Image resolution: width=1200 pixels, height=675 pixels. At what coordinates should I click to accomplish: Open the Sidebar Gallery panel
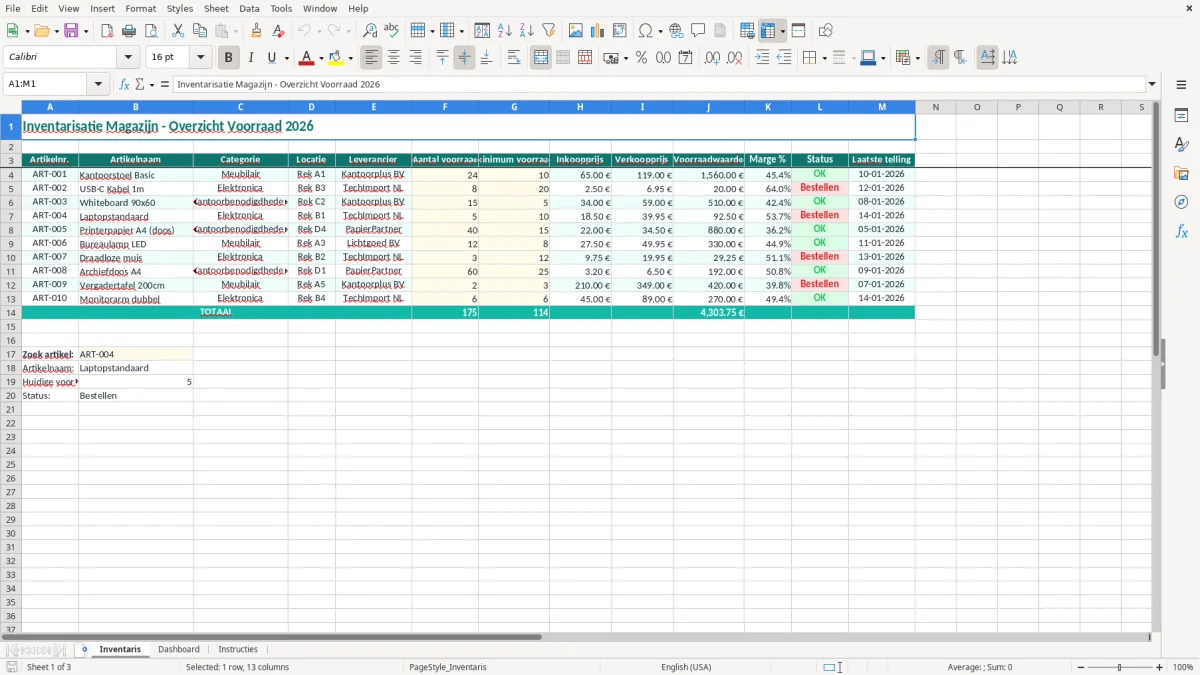tap(1181, 174)
